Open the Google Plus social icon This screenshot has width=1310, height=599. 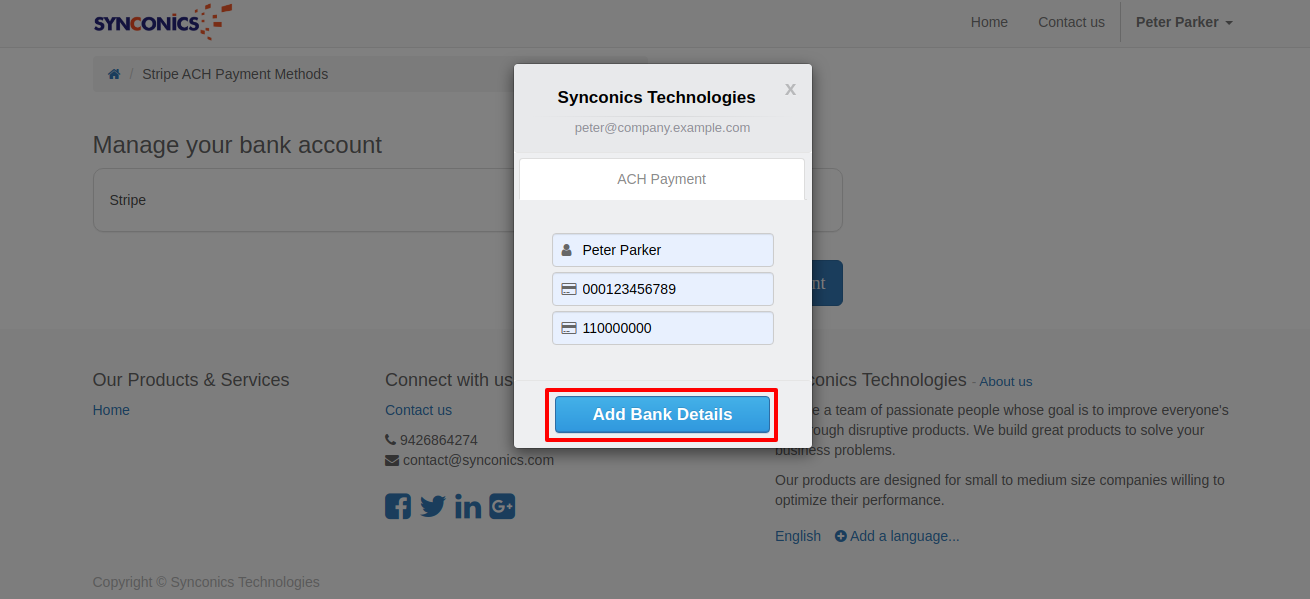[502, 506]
